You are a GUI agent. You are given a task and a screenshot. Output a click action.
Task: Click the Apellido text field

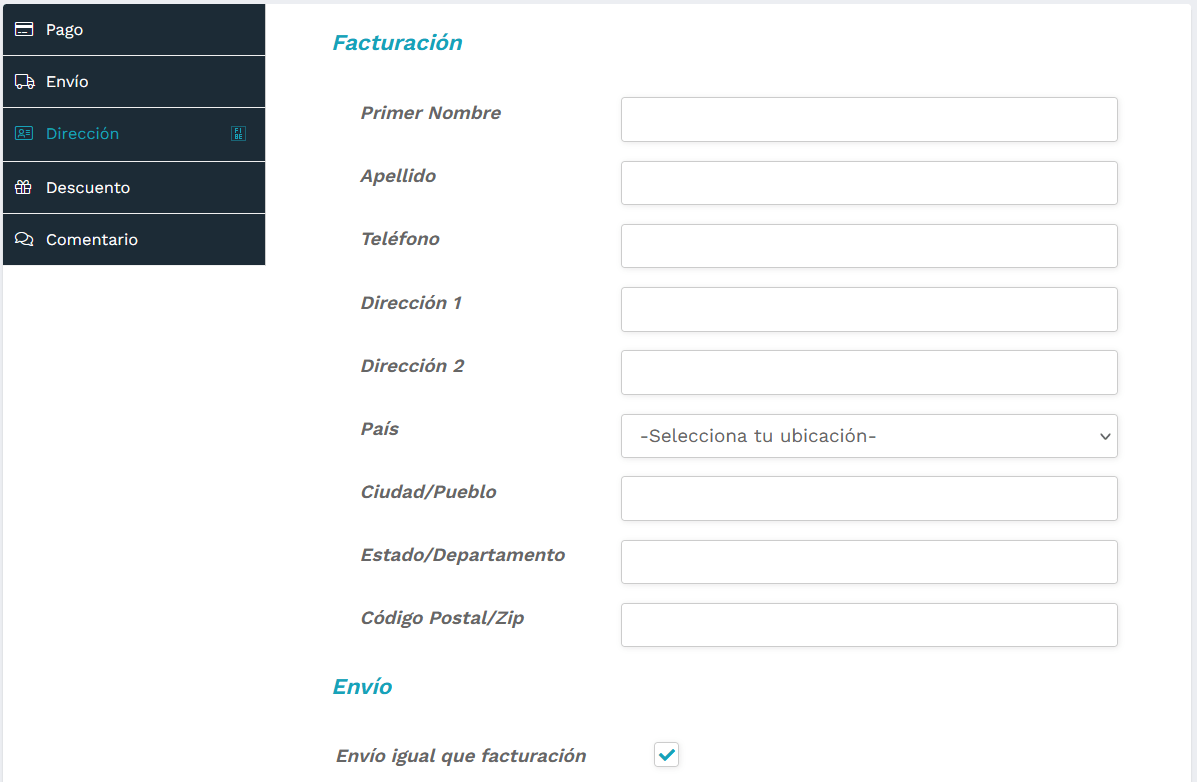[x=868, y=182]
